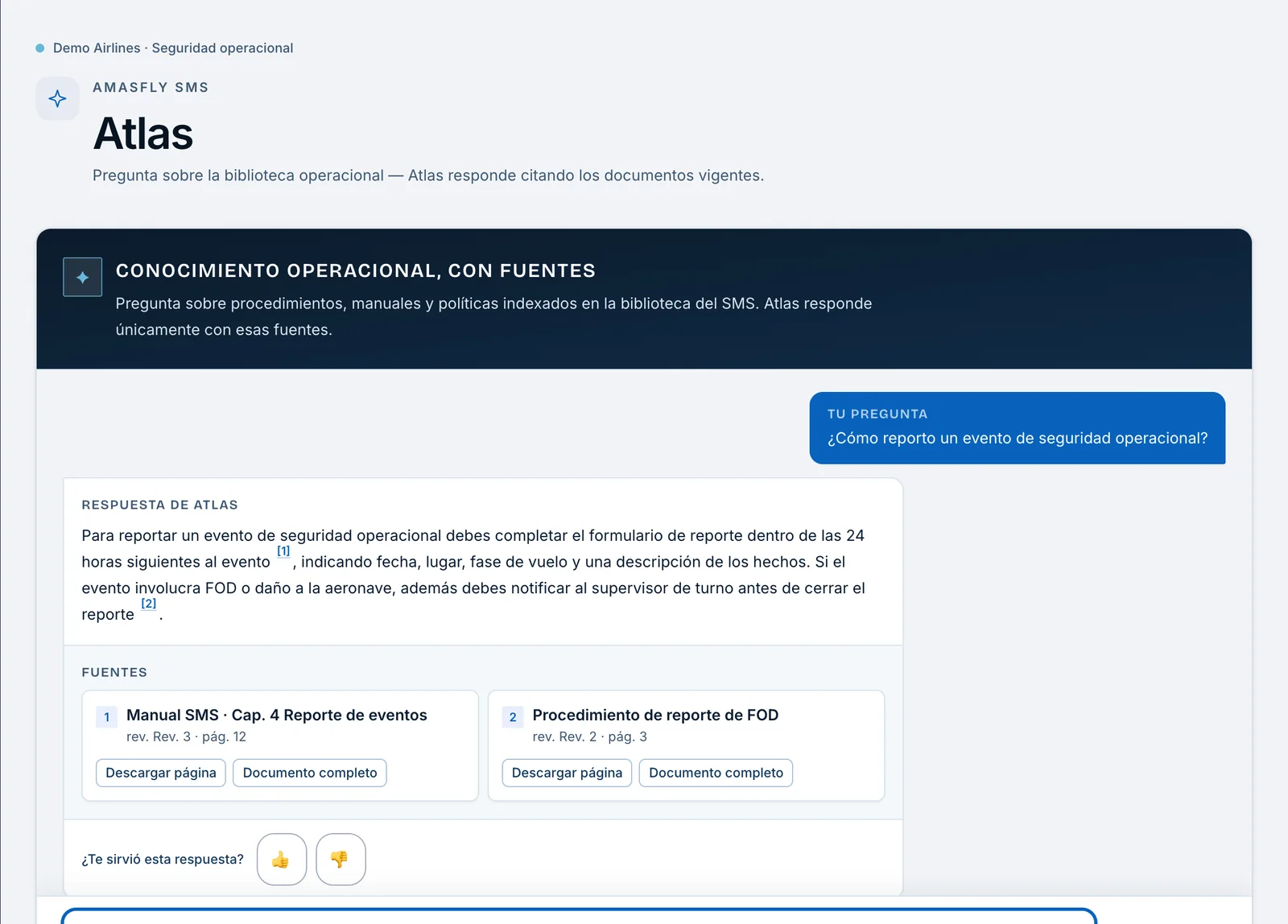Open citation [1] in the answer
1288x924 pixels.
(x=283, y=551)
